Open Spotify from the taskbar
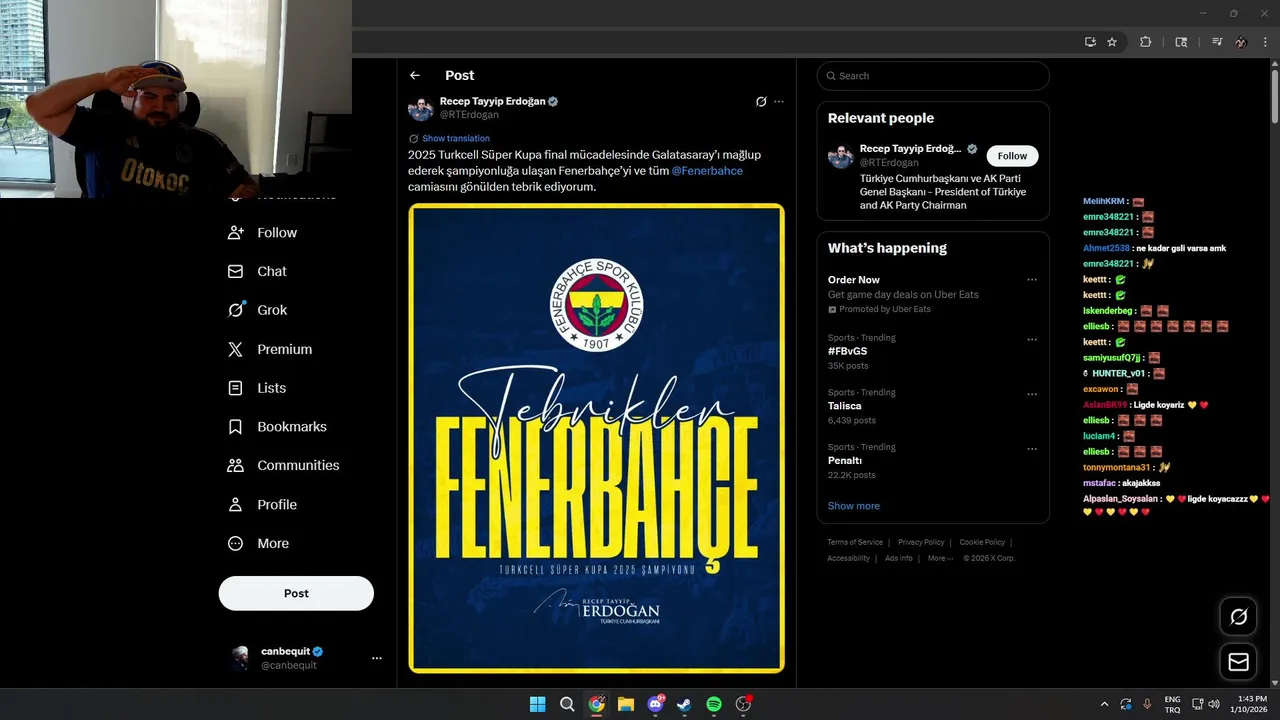The image size is (1280, 720). click(x=714, y=704)
